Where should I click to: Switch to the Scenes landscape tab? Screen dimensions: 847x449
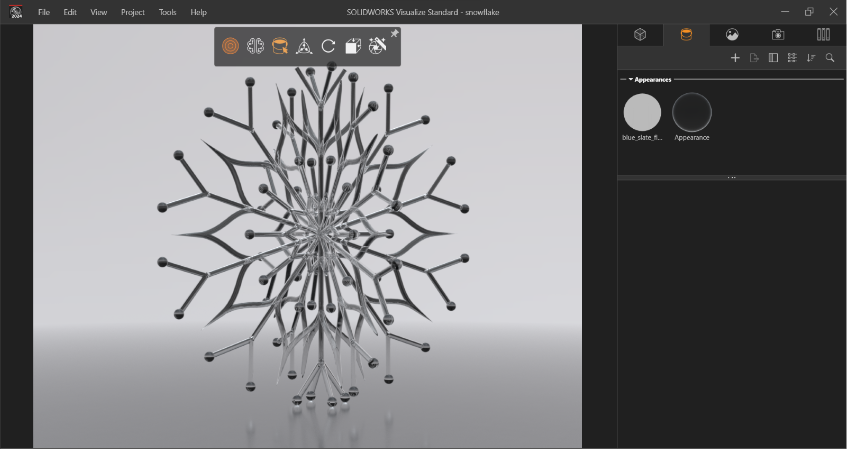(x=732, y=34)
